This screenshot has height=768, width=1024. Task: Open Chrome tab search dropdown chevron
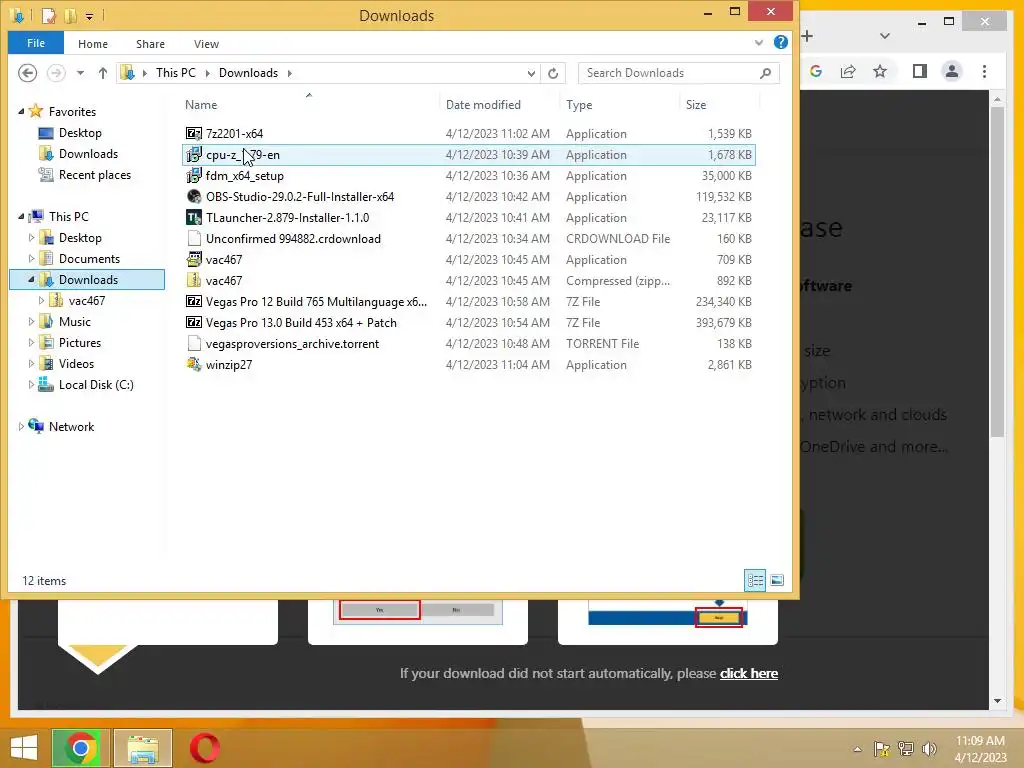pos(885,36)
